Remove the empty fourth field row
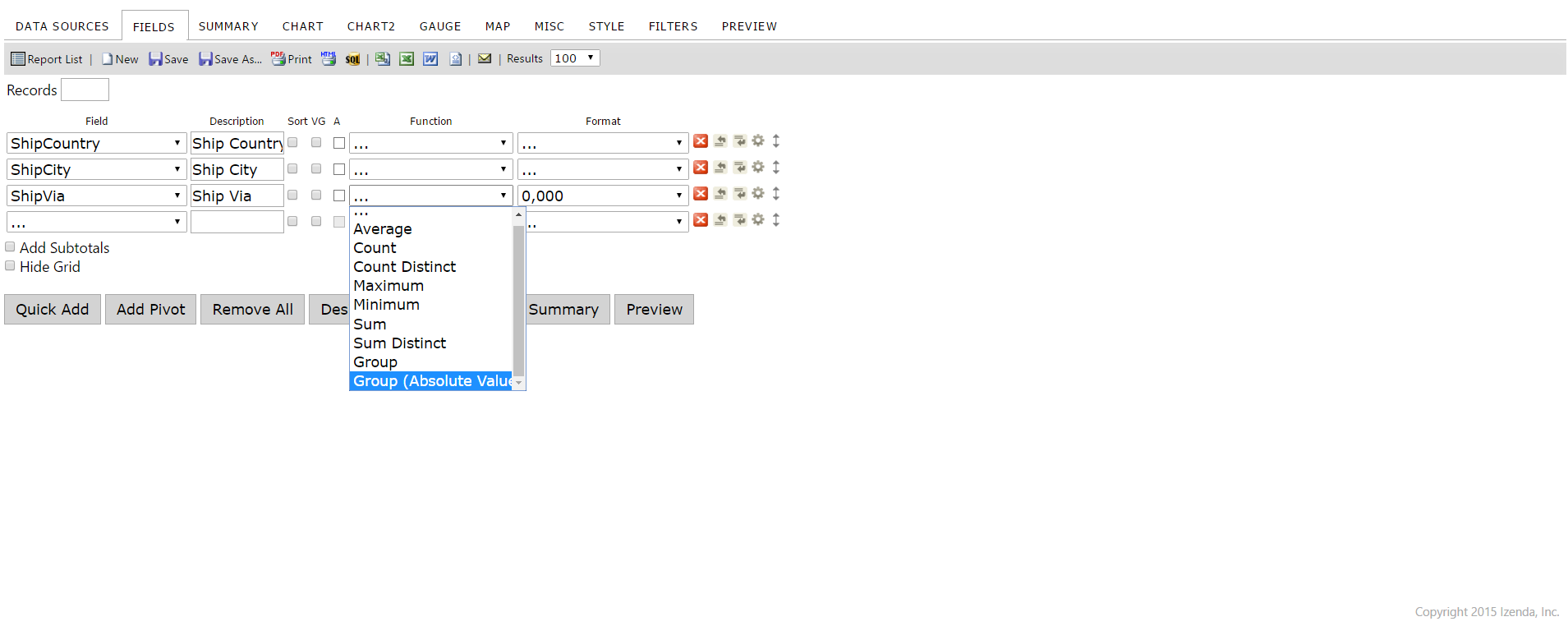 701,220
